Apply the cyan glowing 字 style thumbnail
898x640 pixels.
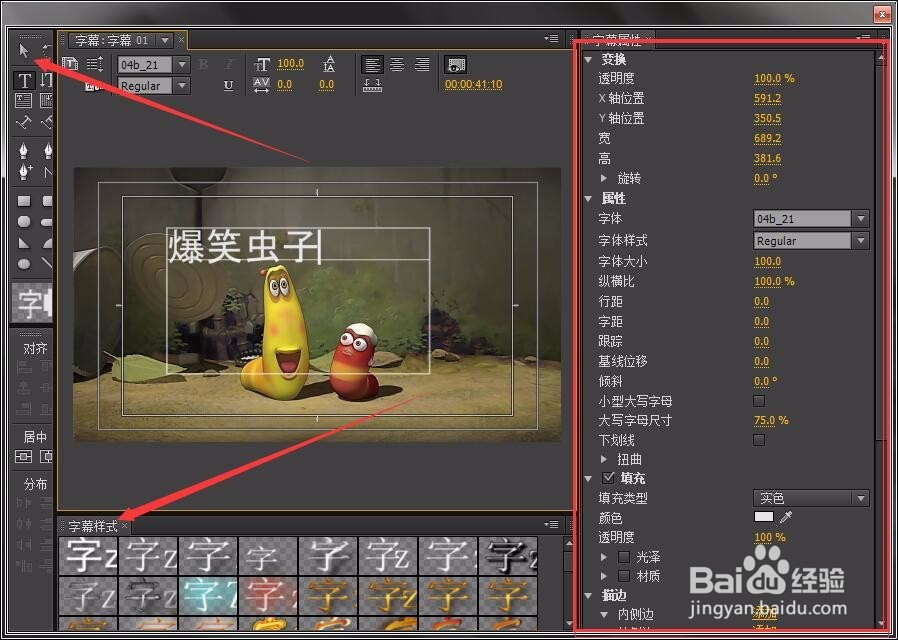point(208,595)
